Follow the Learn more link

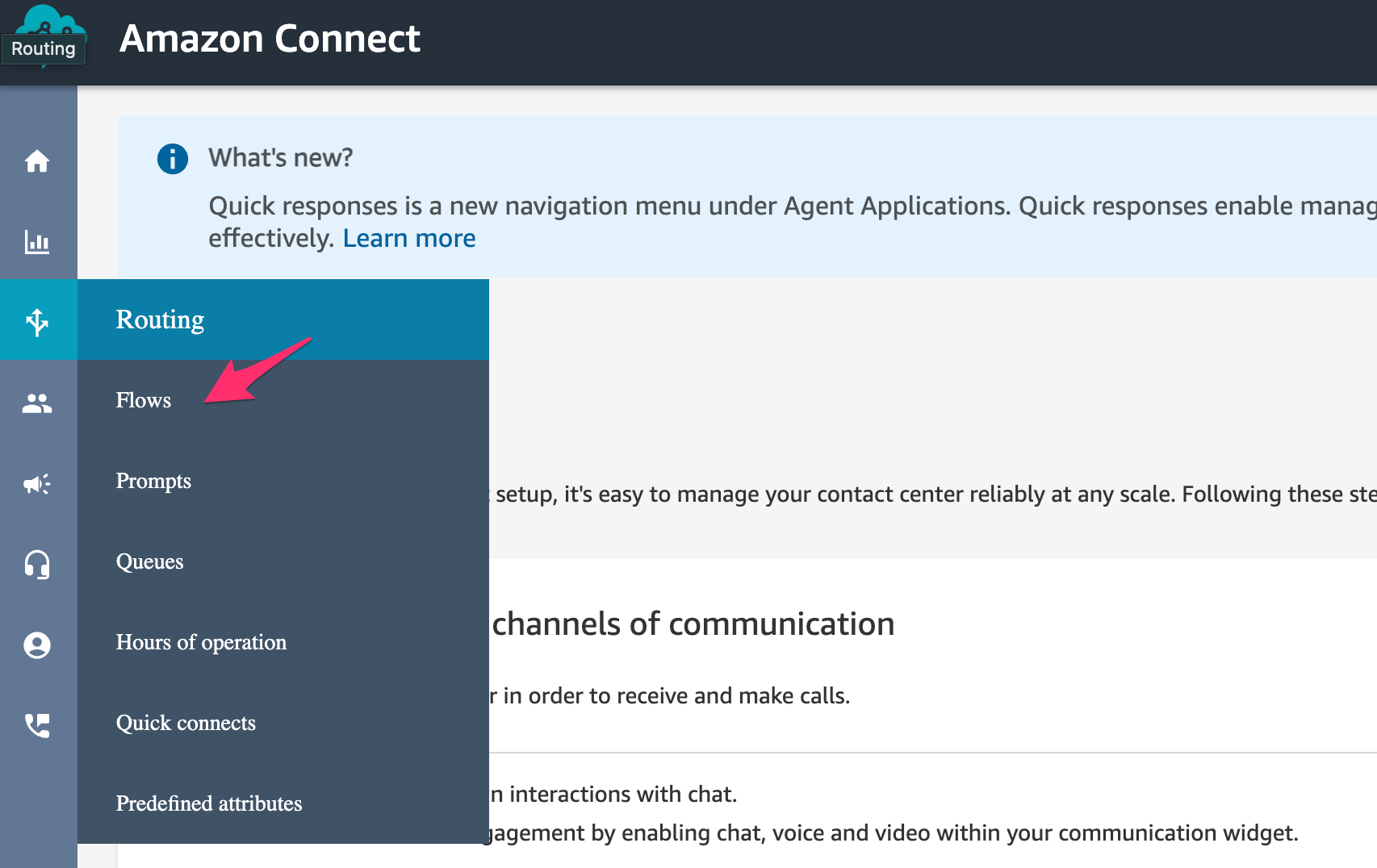[409, 238]
